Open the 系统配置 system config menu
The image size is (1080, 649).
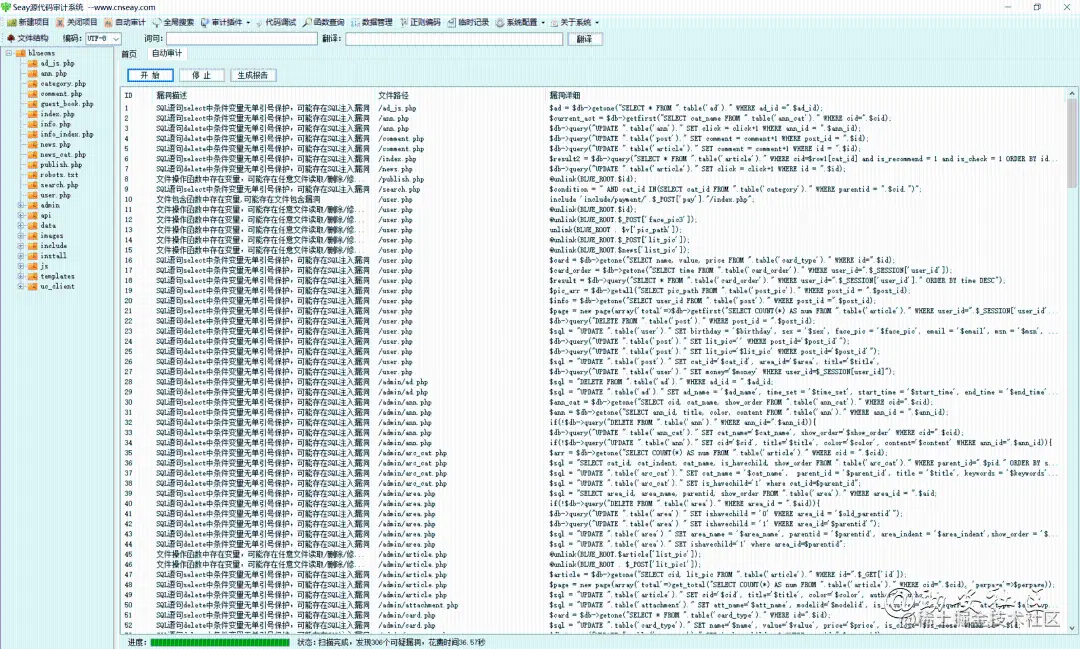(x=520, y=22)
